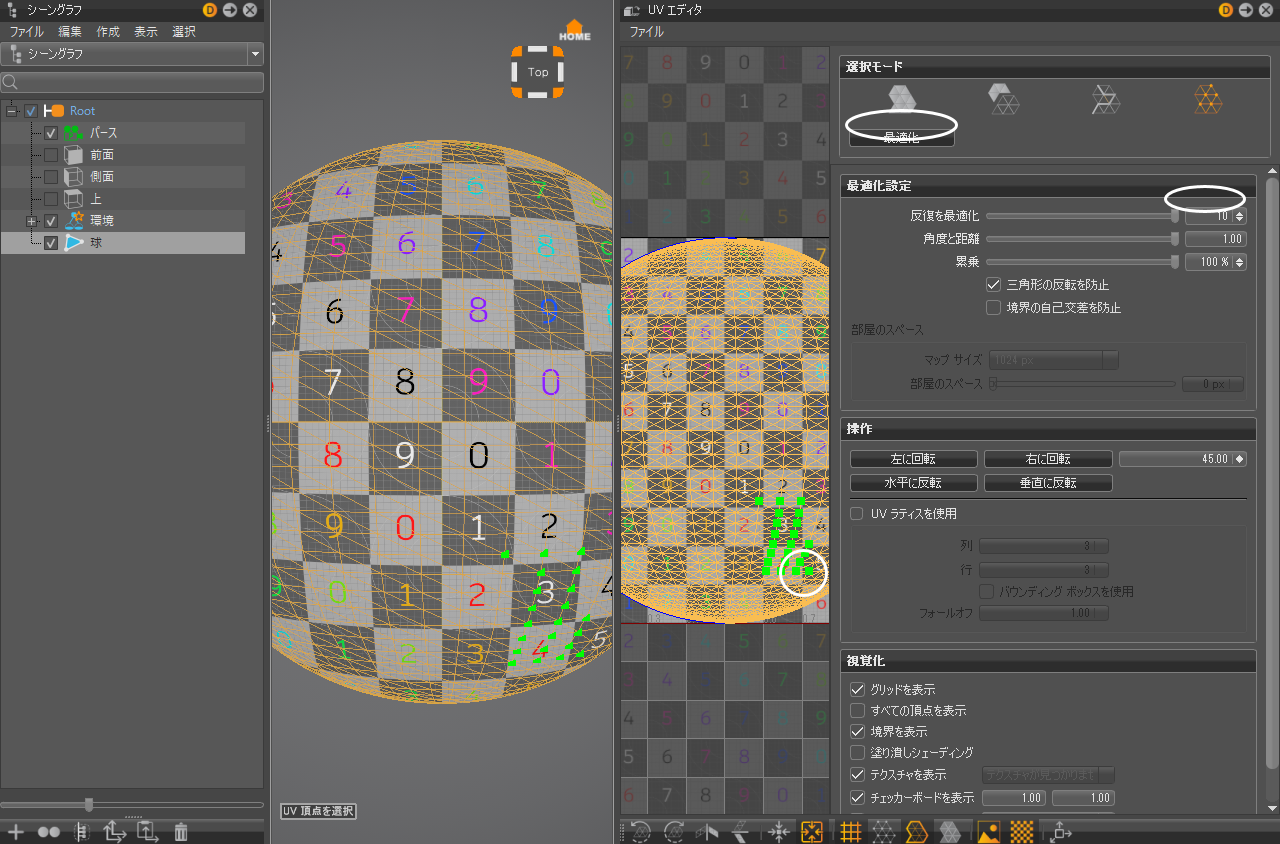Enable すべての頂点を表示 checkbox

pyautogui.click(x=857, y=711)
